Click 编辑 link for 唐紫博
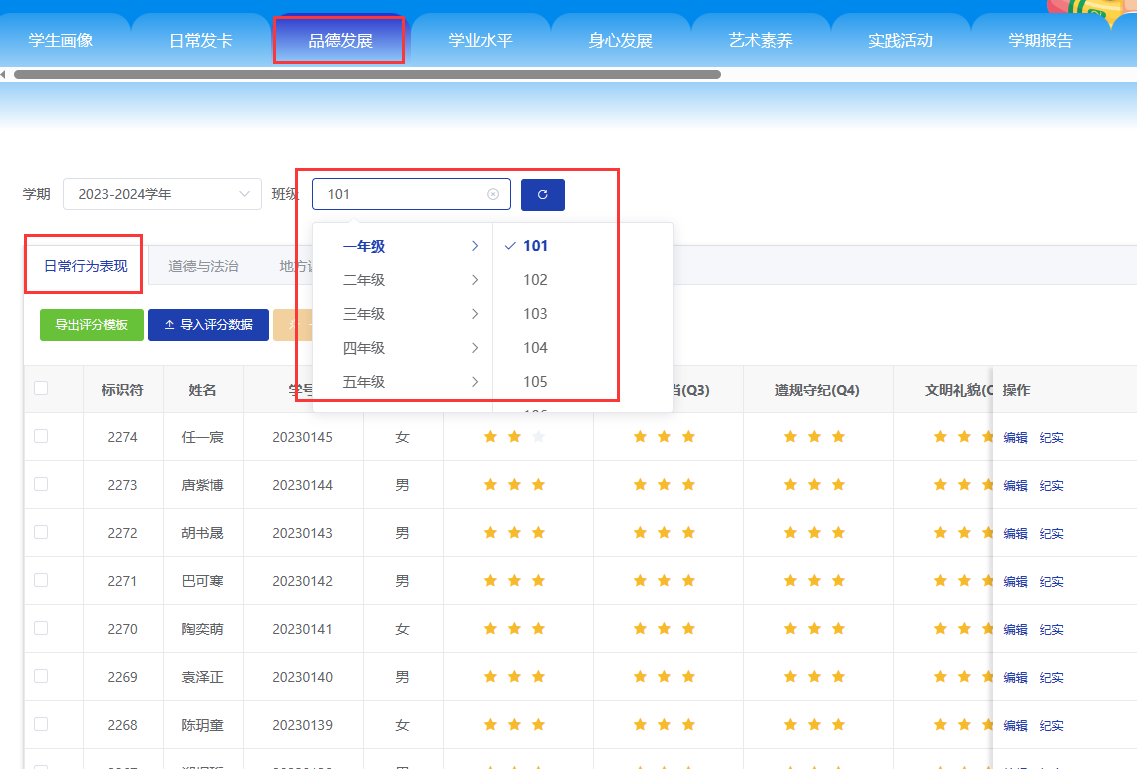1137x769 pixels. (x=1015, y=485)
